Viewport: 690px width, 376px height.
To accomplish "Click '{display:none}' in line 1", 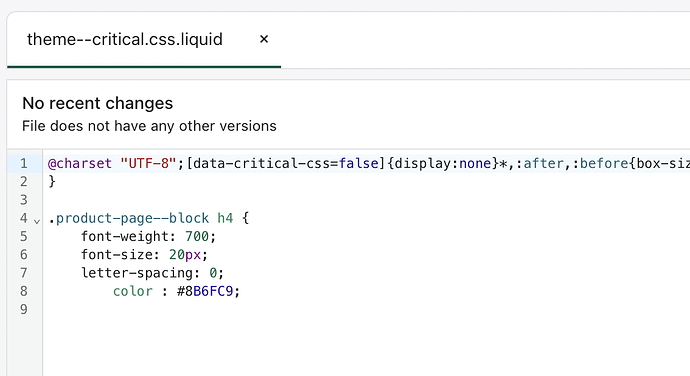I will [x=442, y=163].
